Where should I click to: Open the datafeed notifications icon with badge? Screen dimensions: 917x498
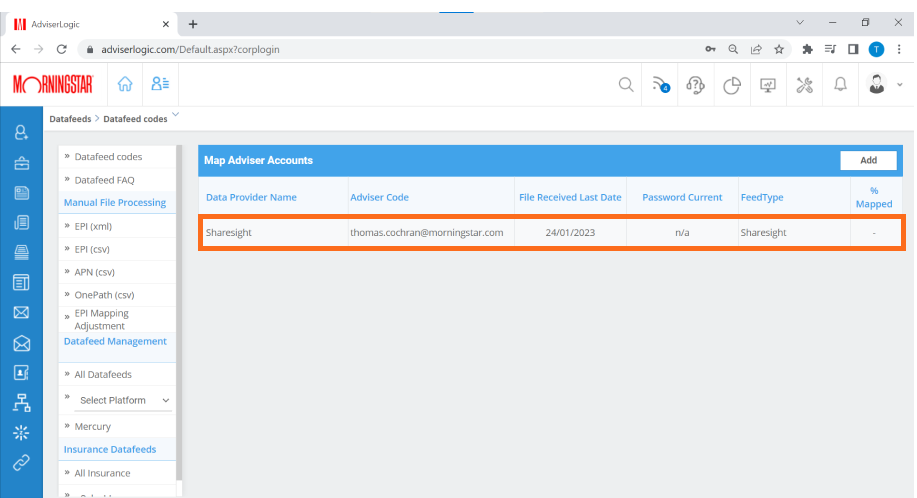[661, 85]
